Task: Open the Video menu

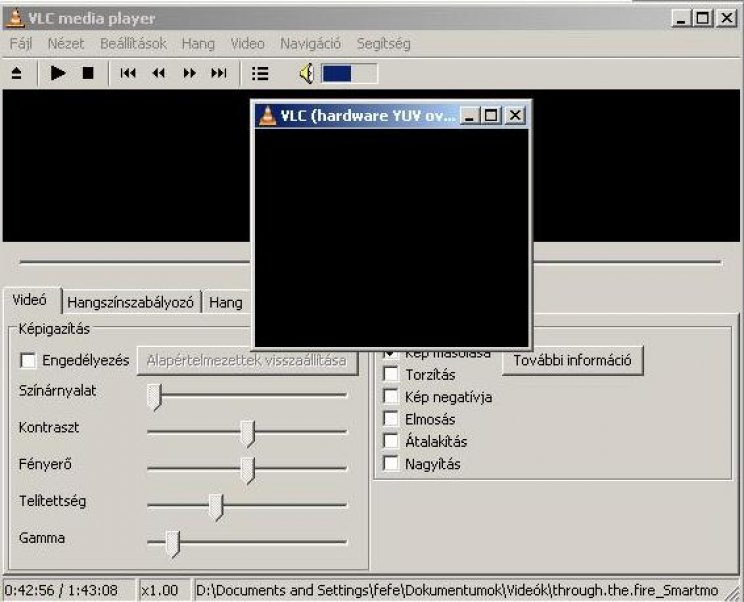Action: [x=247, y=44]
